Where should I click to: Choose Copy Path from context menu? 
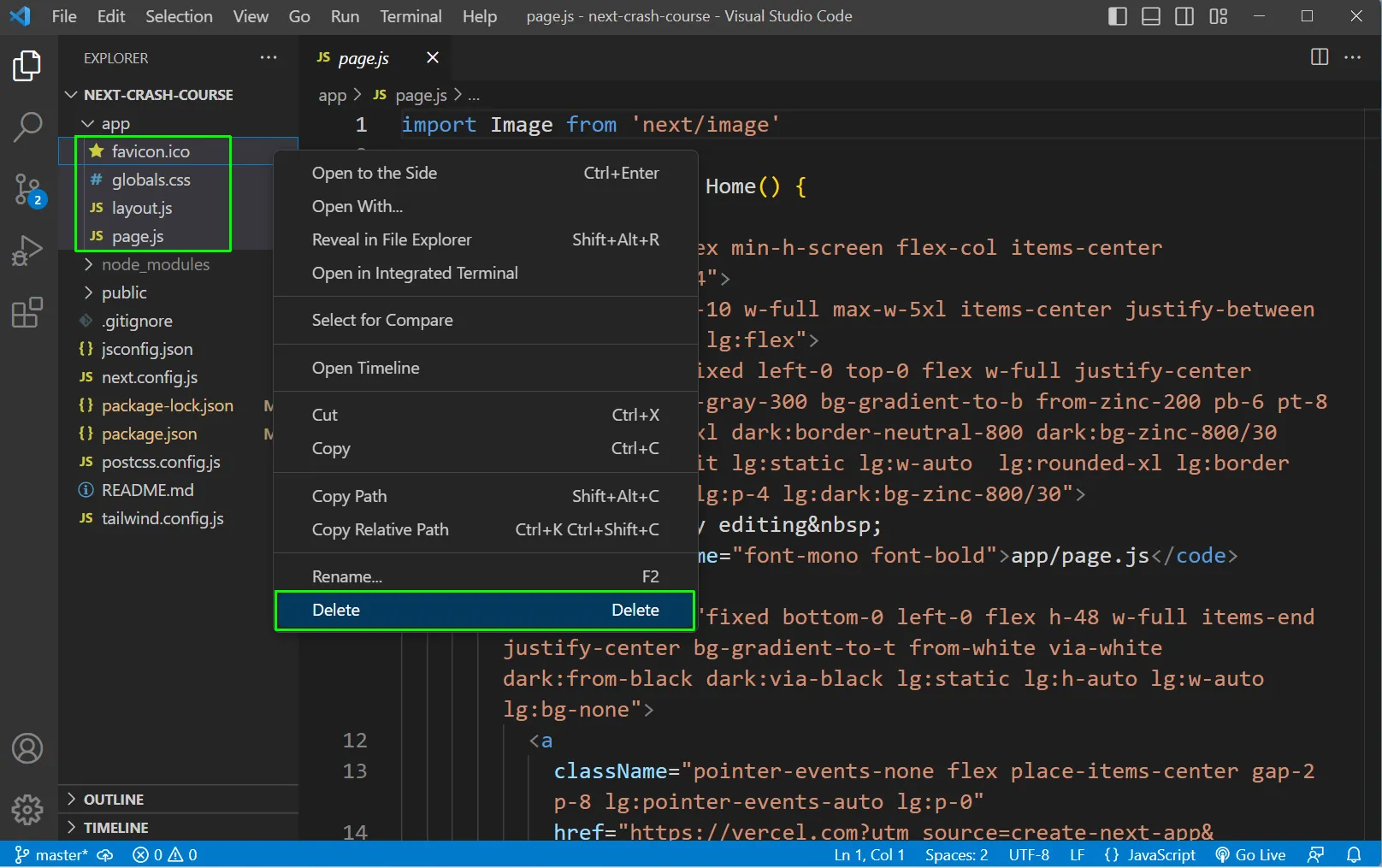(x=486, y=496)
